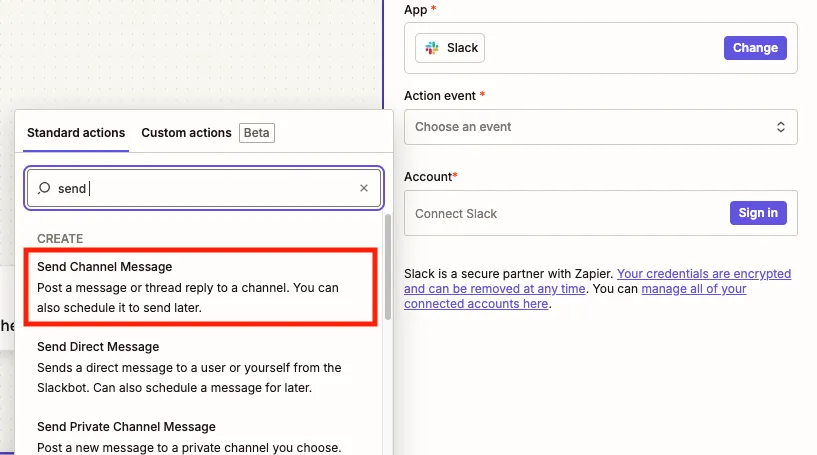Viewport: 817px width, 455px height.
Task: Open the Action event dropdown arrows
Action: [781, 127]
